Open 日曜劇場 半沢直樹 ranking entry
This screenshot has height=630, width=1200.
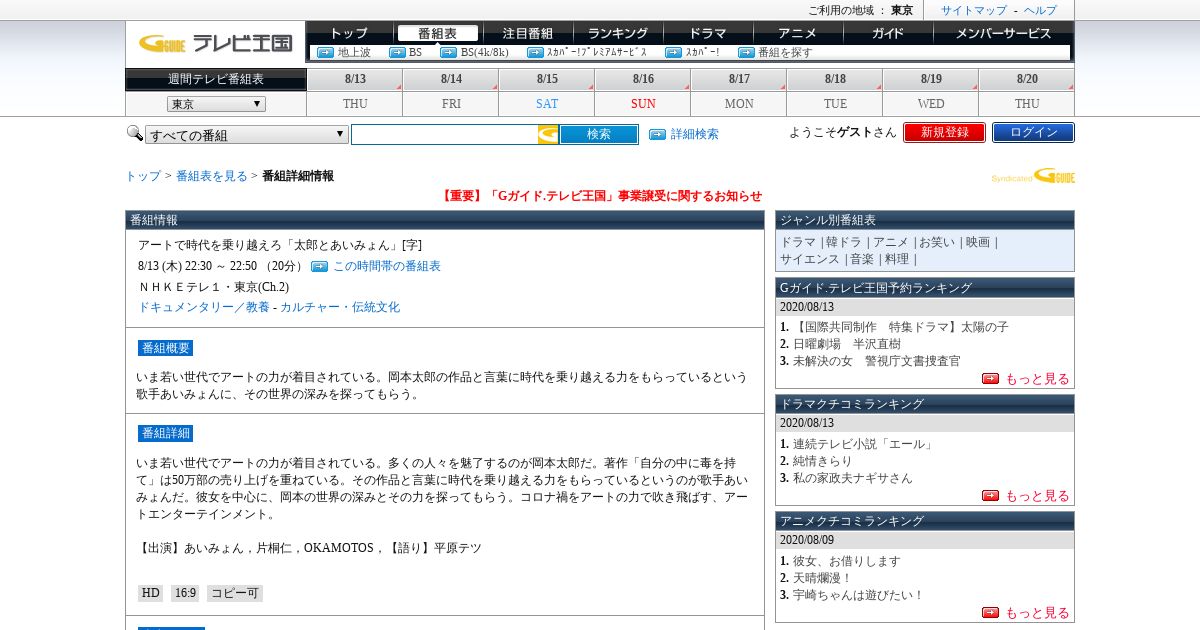(847, 344)
